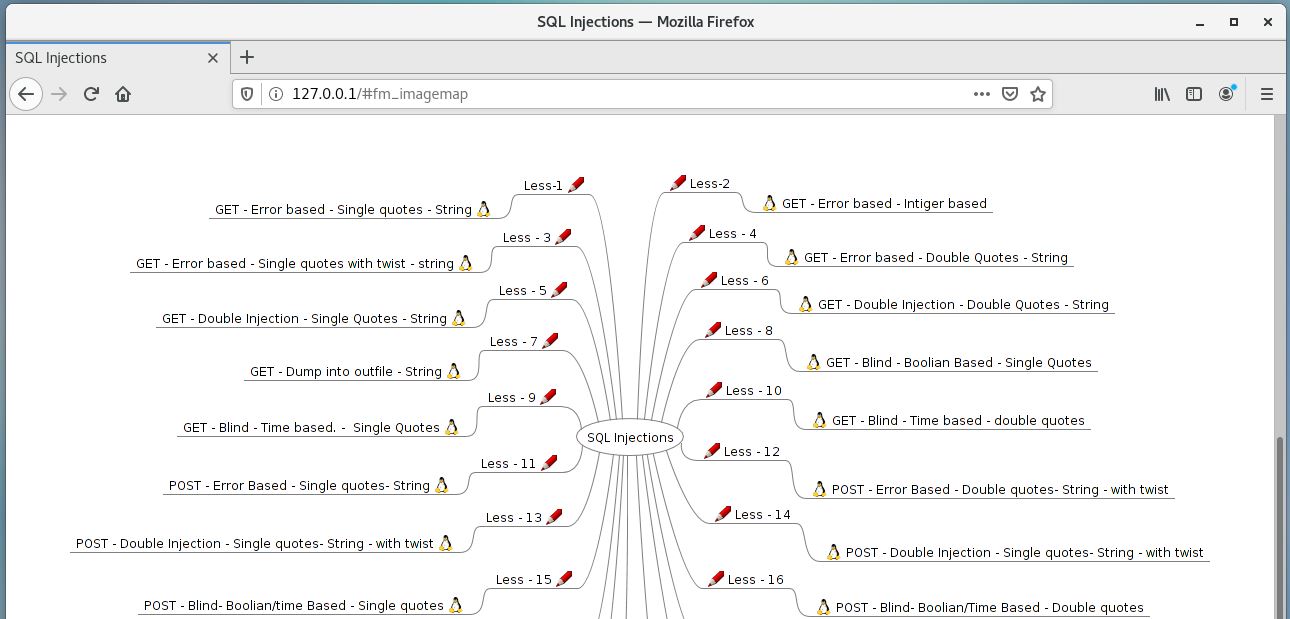Open the Firefox account profile dropdown
The width and height of the screenshot is (1290, 619).
[1226, 93]
